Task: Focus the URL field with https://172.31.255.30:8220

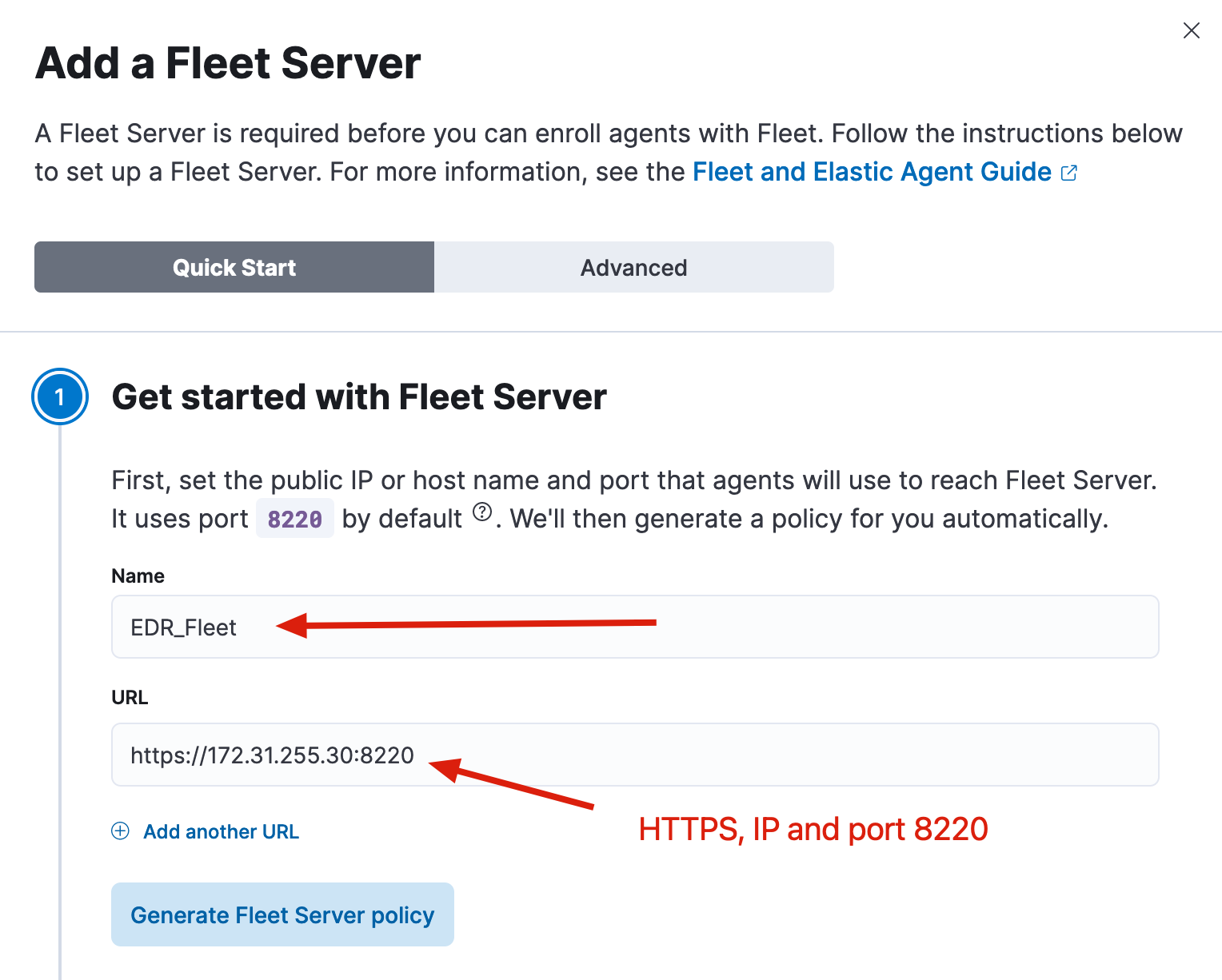Action: (x=635, y=755)
